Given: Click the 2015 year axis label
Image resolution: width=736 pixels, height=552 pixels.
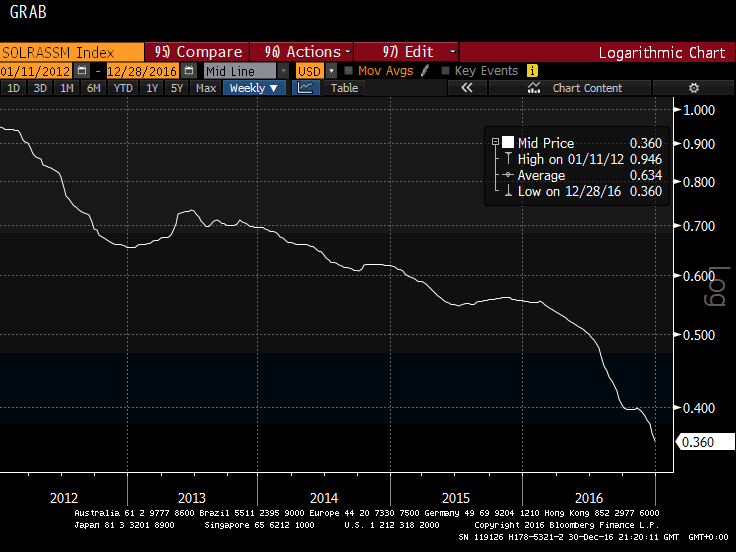Looking at the screenshot, I should tap(456, 498).
